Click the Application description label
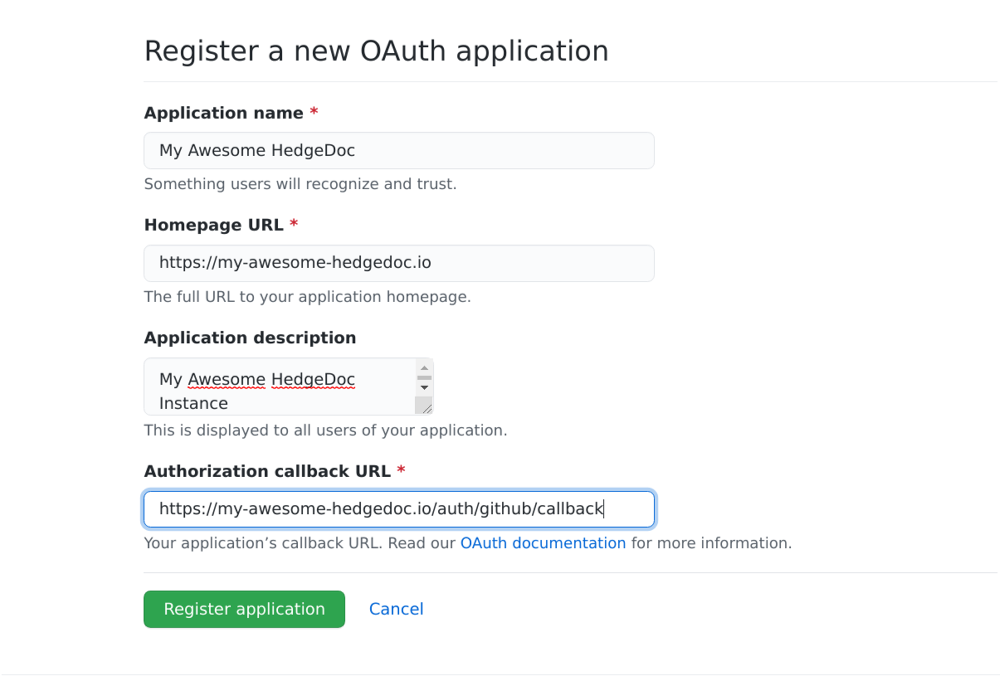This screenshot has width=1000, height=676. pos(250,337)
